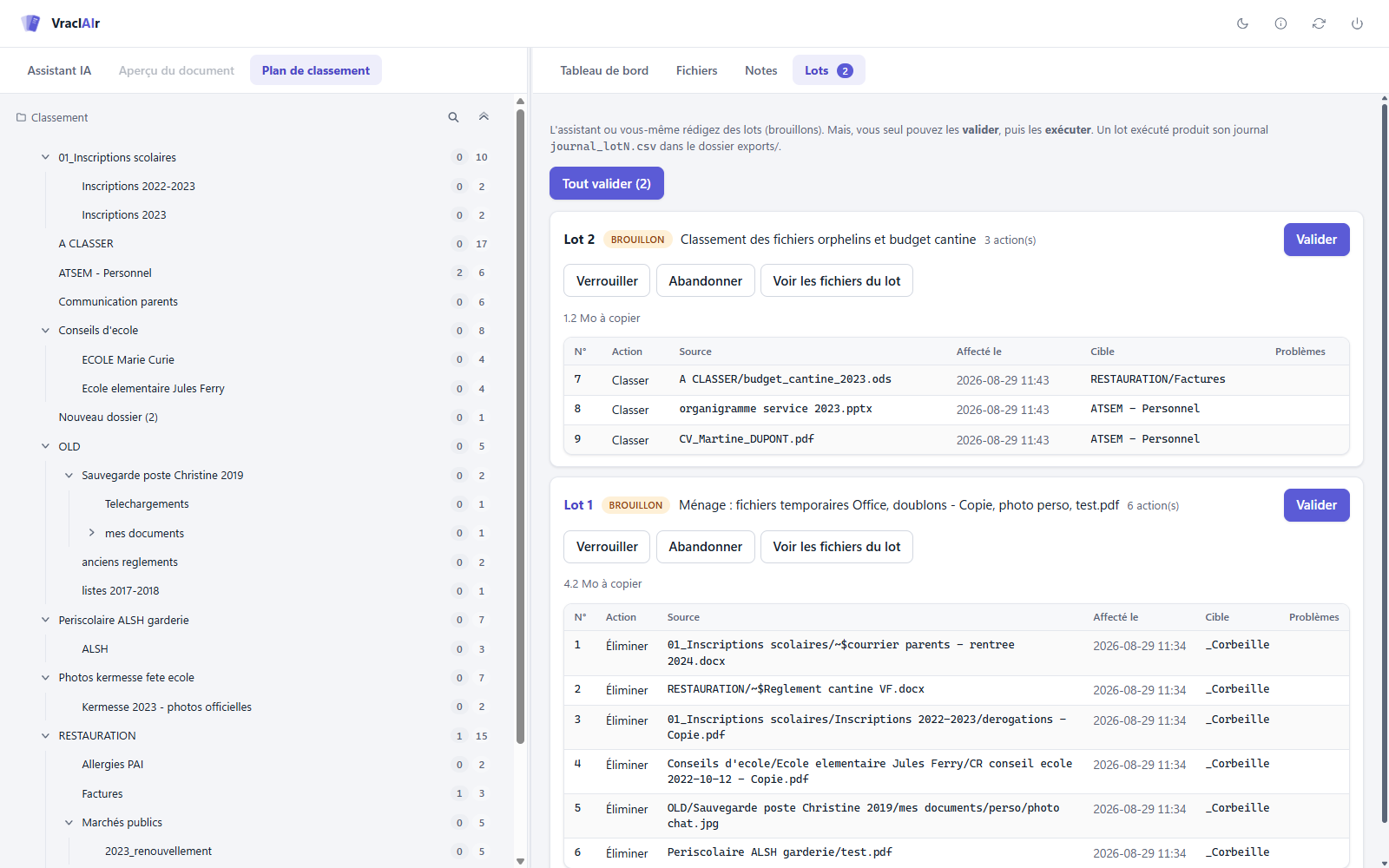
Task: Collapse the RESTAURATION folder
Action: 45,736
